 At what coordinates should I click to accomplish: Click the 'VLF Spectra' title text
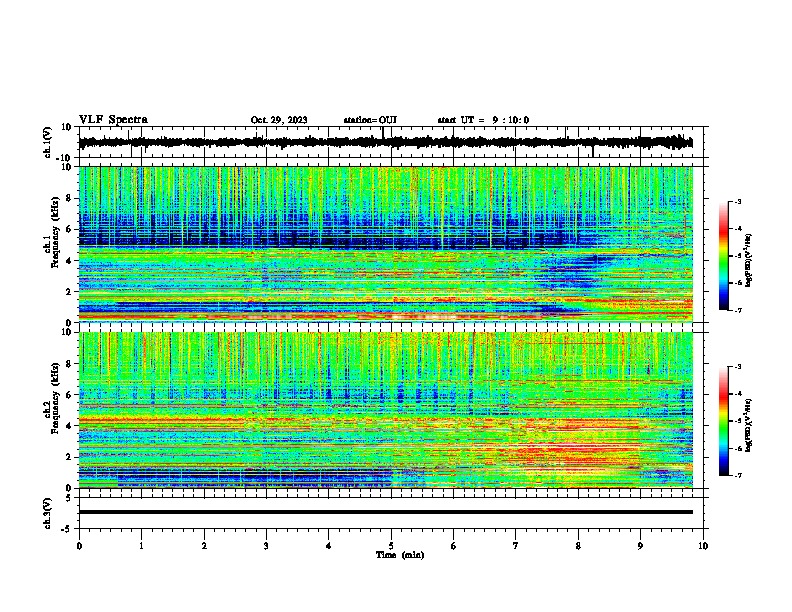click(x=114, y=120)
